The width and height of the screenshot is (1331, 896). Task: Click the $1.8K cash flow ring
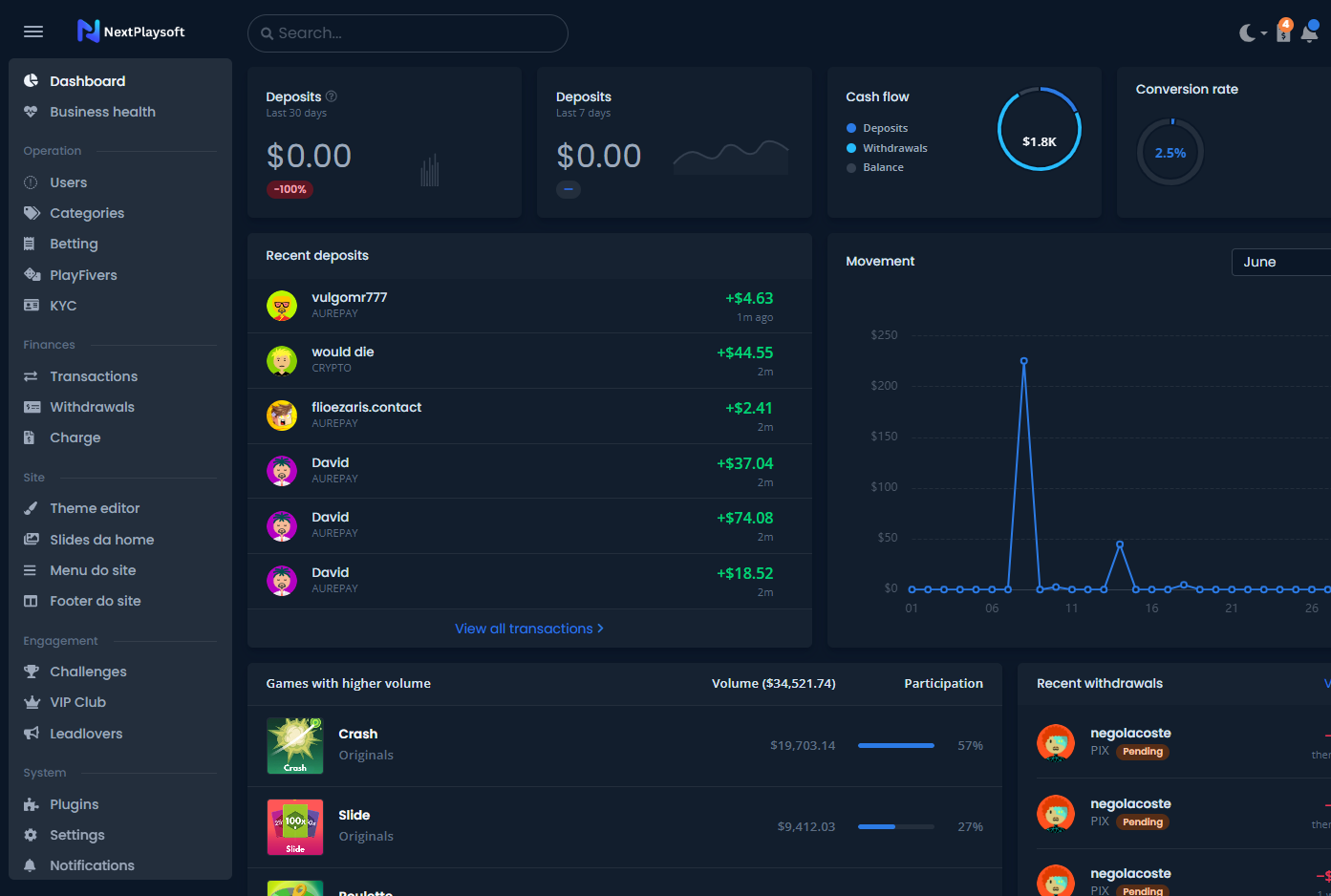(1040, 129)
